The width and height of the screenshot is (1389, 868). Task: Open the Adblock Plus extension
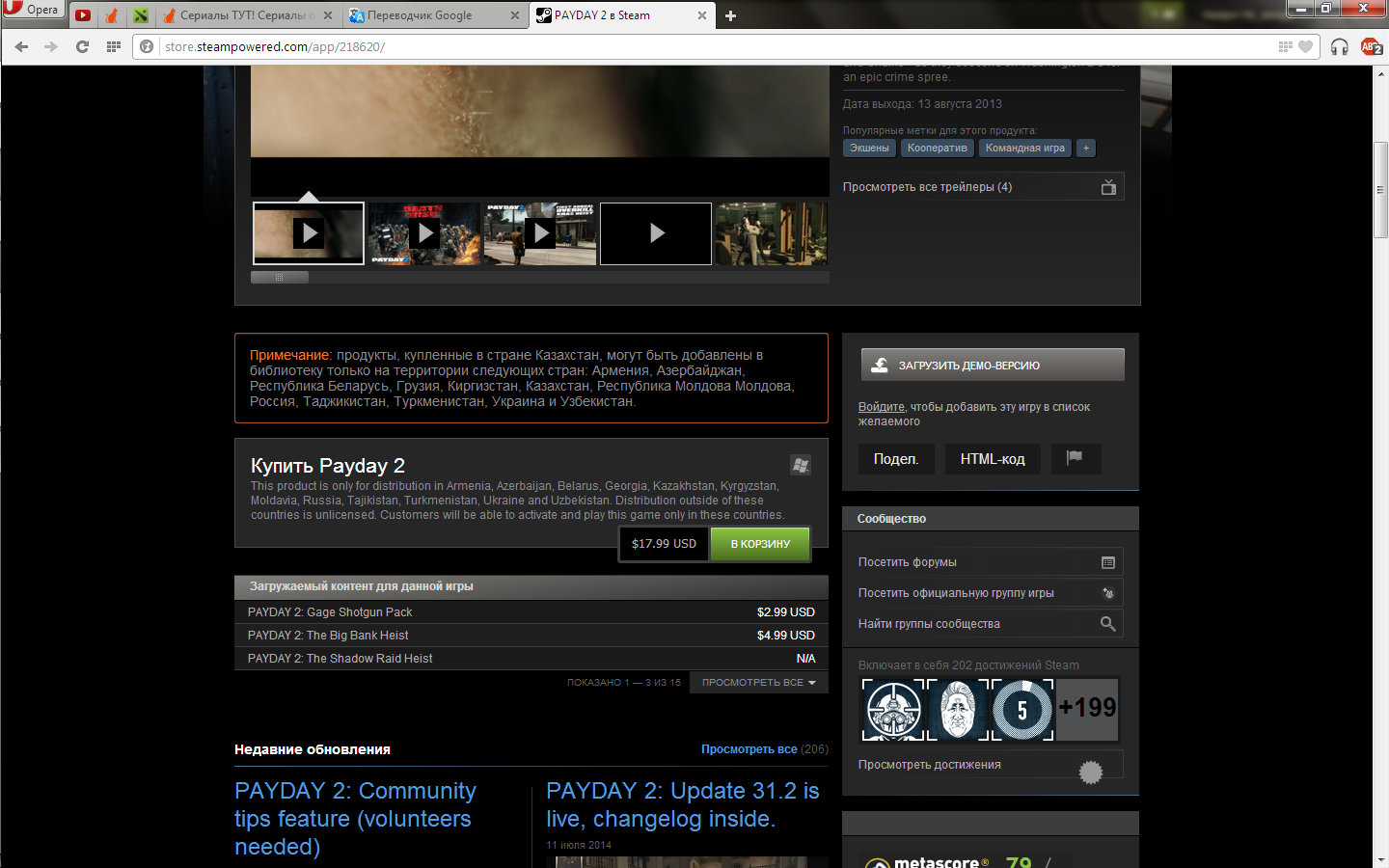point(1371,46)
